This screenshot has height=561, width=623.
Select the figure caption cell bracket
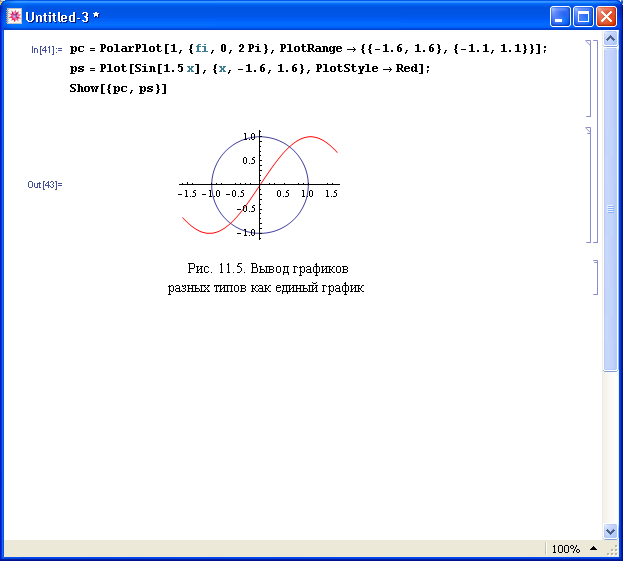(x=595, y=277)
